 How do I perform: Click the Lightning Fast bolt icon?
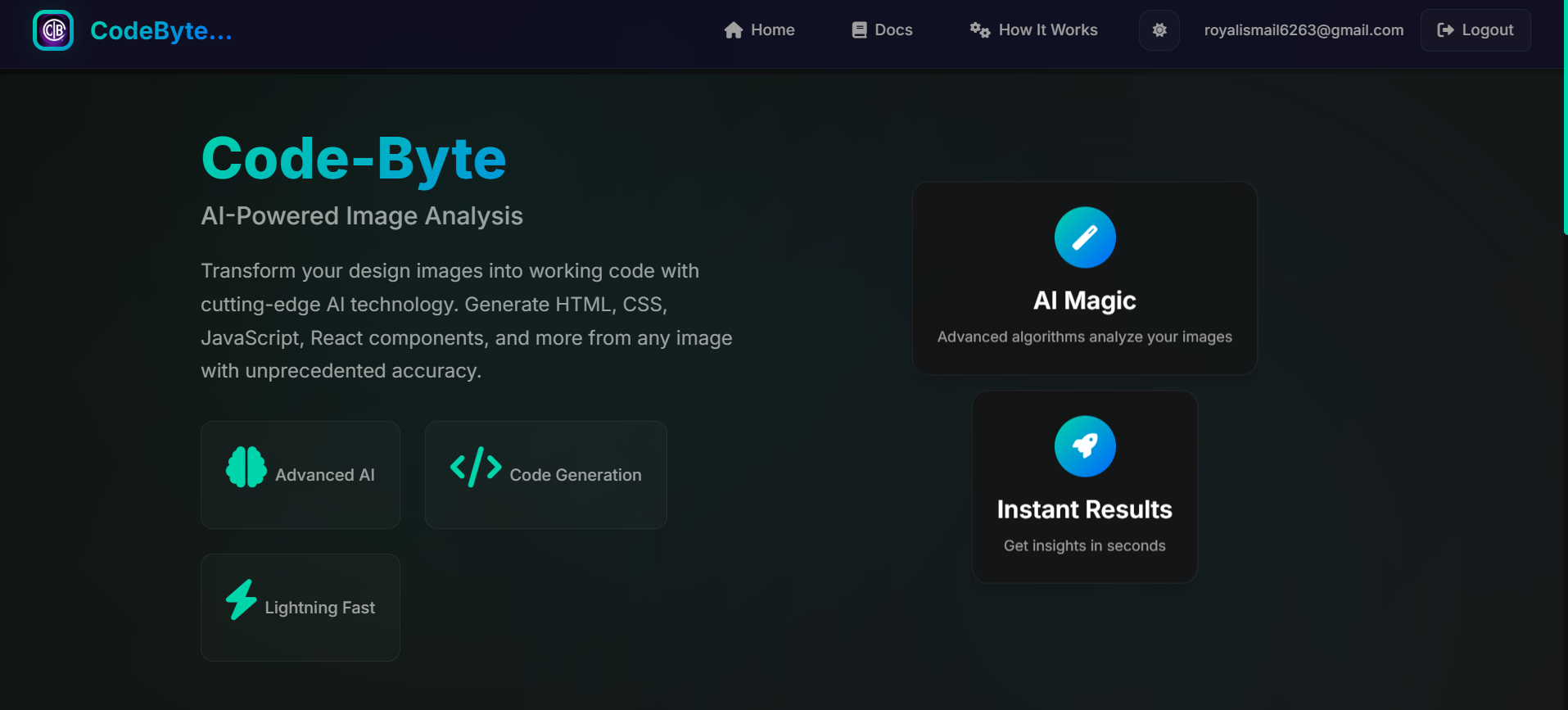[x=241, y=599]
